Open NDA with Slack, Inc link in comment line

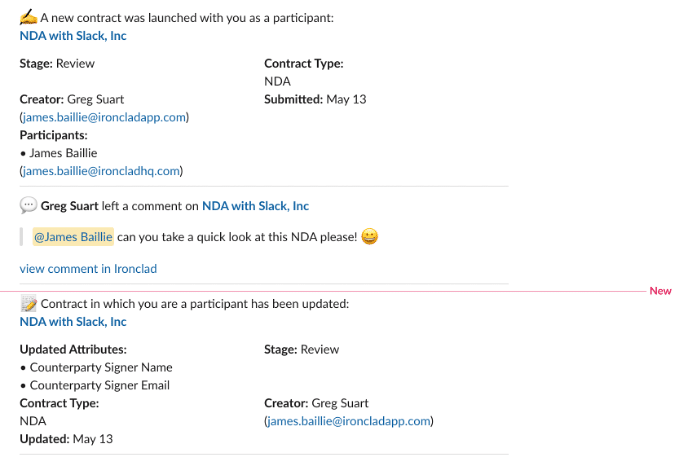coord(255,205)
